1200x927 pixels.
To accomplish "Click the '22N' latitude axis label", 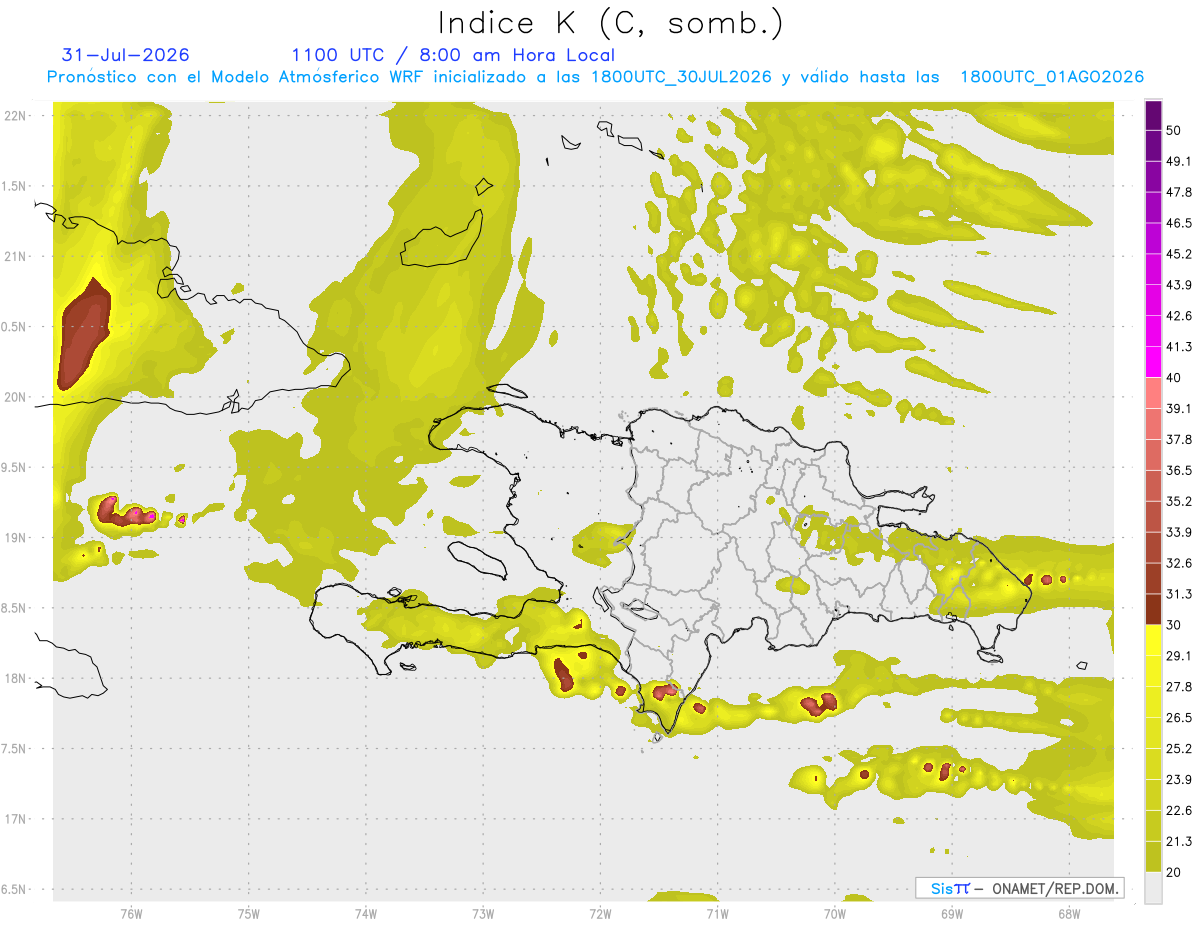I will pyautogui.click(x=15, y=116).
